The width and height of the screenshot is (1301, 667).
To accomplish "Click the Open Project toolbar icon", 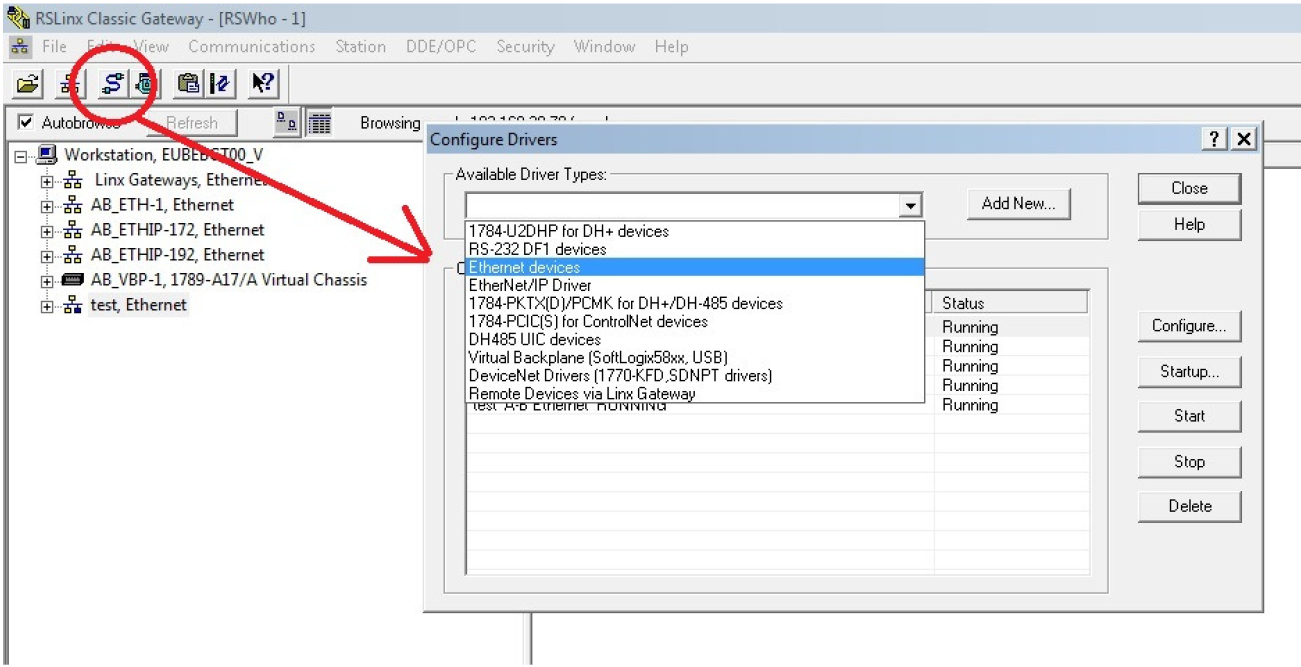I will pos(28,85).
